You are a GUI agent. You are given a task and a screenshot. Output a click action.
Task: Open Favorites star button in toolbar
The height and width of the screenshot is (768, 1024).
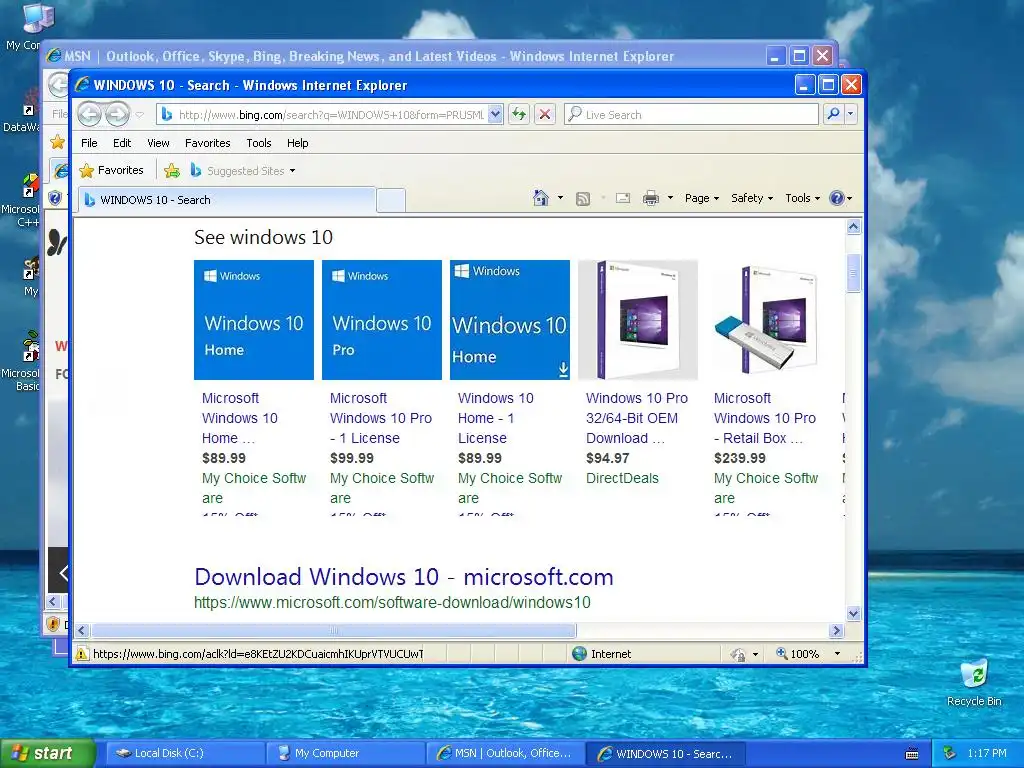[x=112, y=170]
